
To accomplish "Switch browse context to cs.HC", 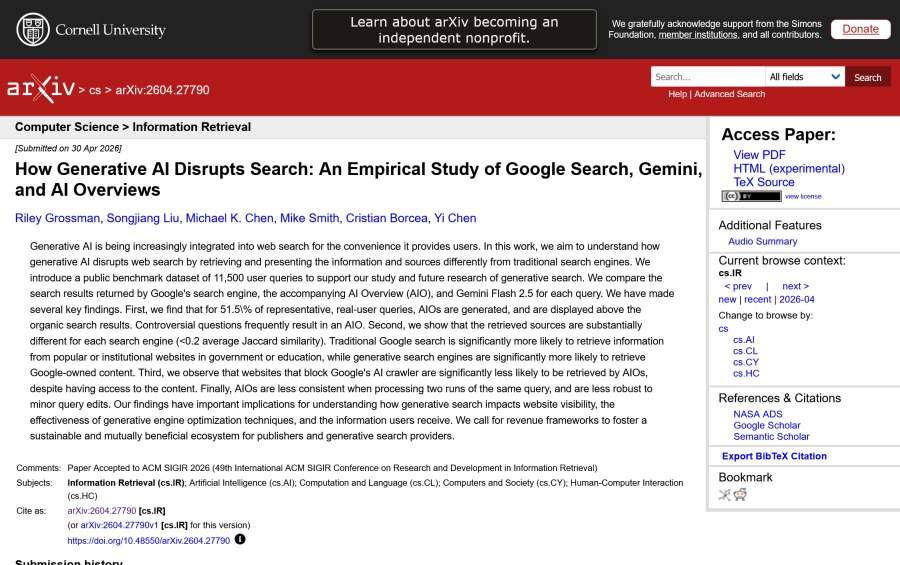I will pyautogui.click(x=746, y=373).
